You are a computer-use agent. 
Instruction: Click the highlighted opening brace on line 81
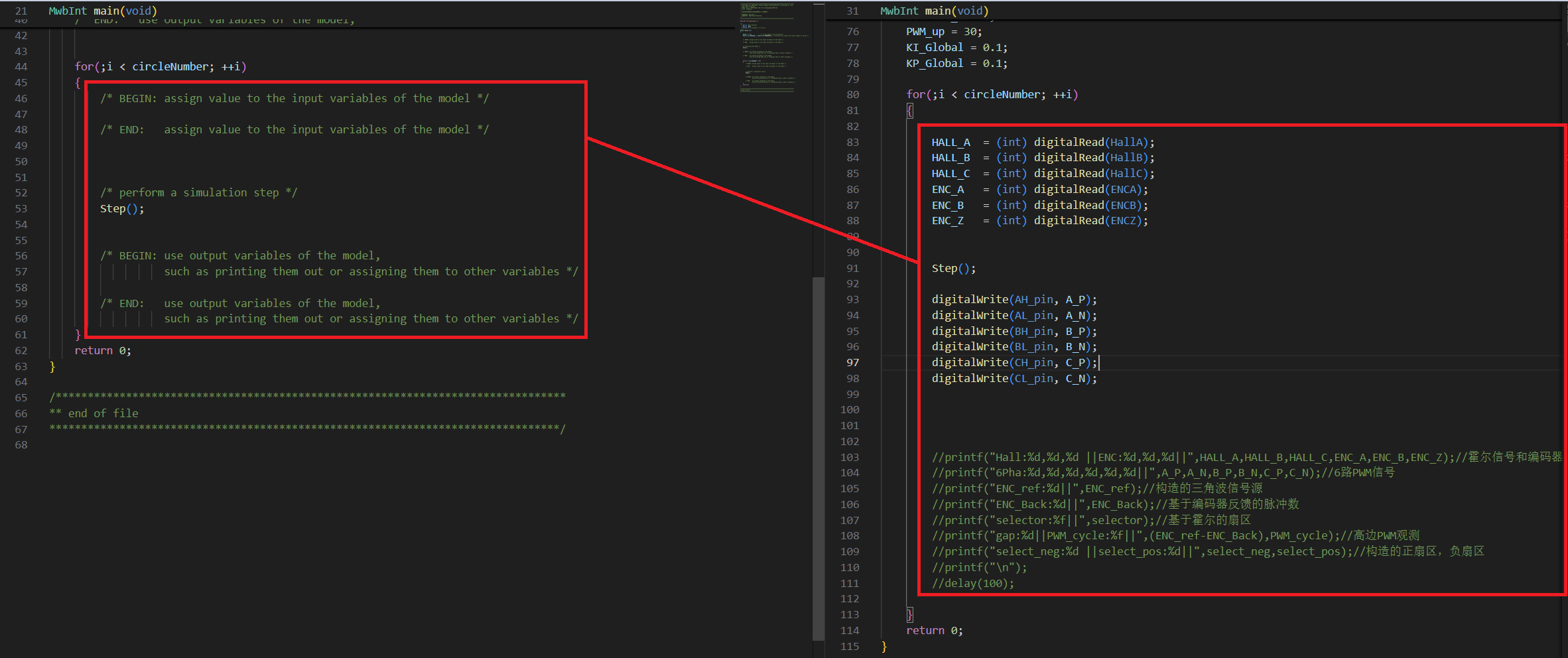tap(909, 110)
